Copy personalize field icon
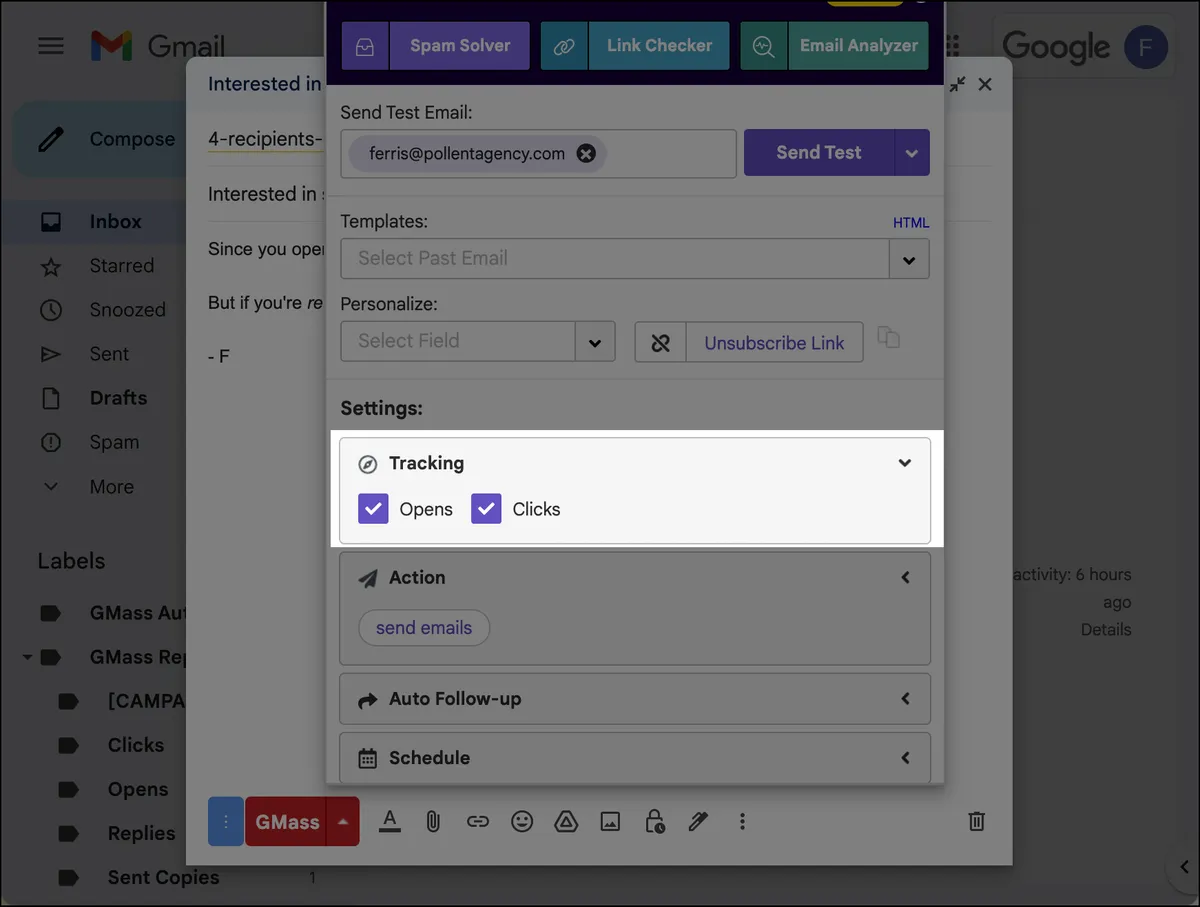 [x=889, y=338]
